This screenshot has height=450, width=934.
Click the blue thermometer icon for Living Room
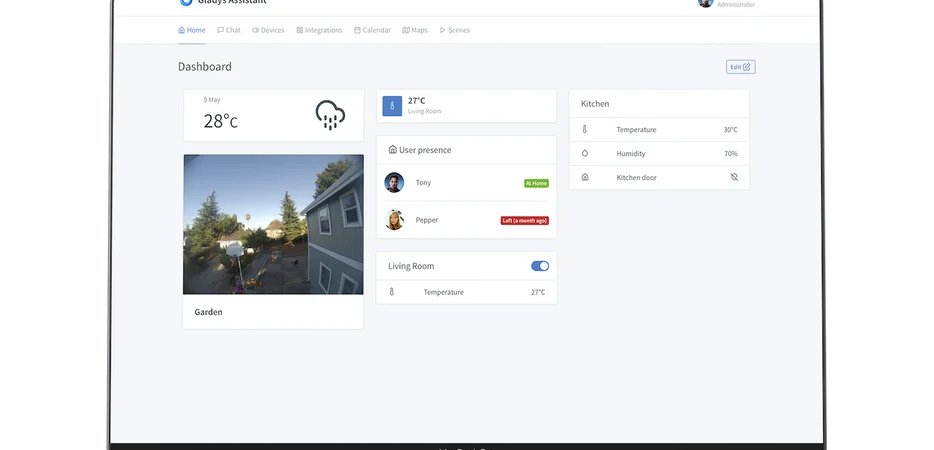pos(393,105)
